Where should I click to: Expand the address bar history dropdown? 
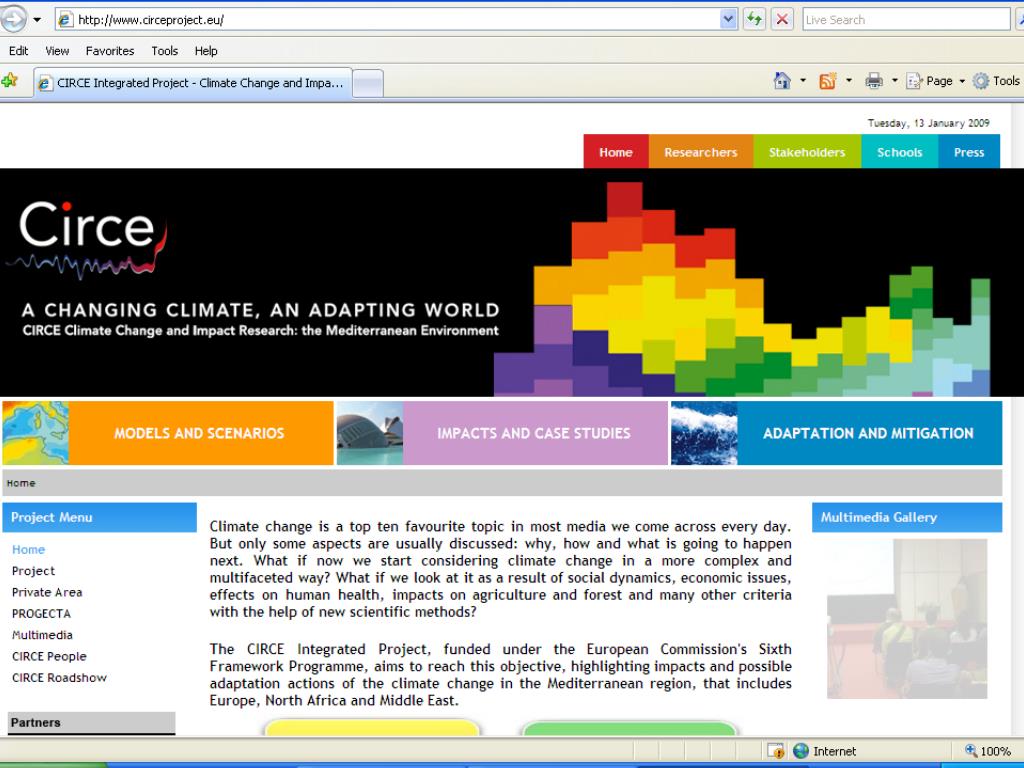pos(729,20)
